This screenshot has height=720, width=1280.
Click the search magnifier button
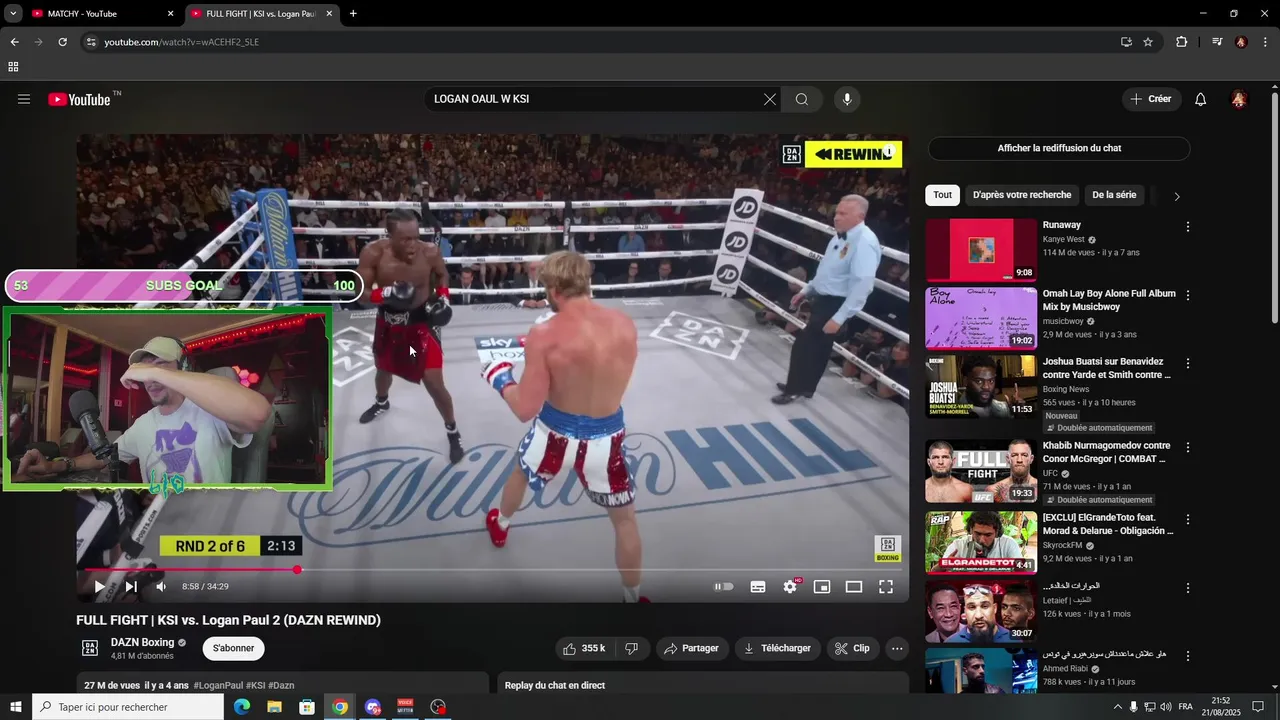802,99
